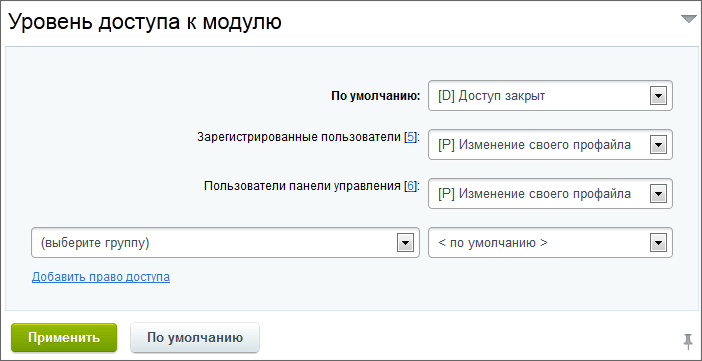Click the pin icon at the bottom right
702x361 pixels.
(688, 342)
